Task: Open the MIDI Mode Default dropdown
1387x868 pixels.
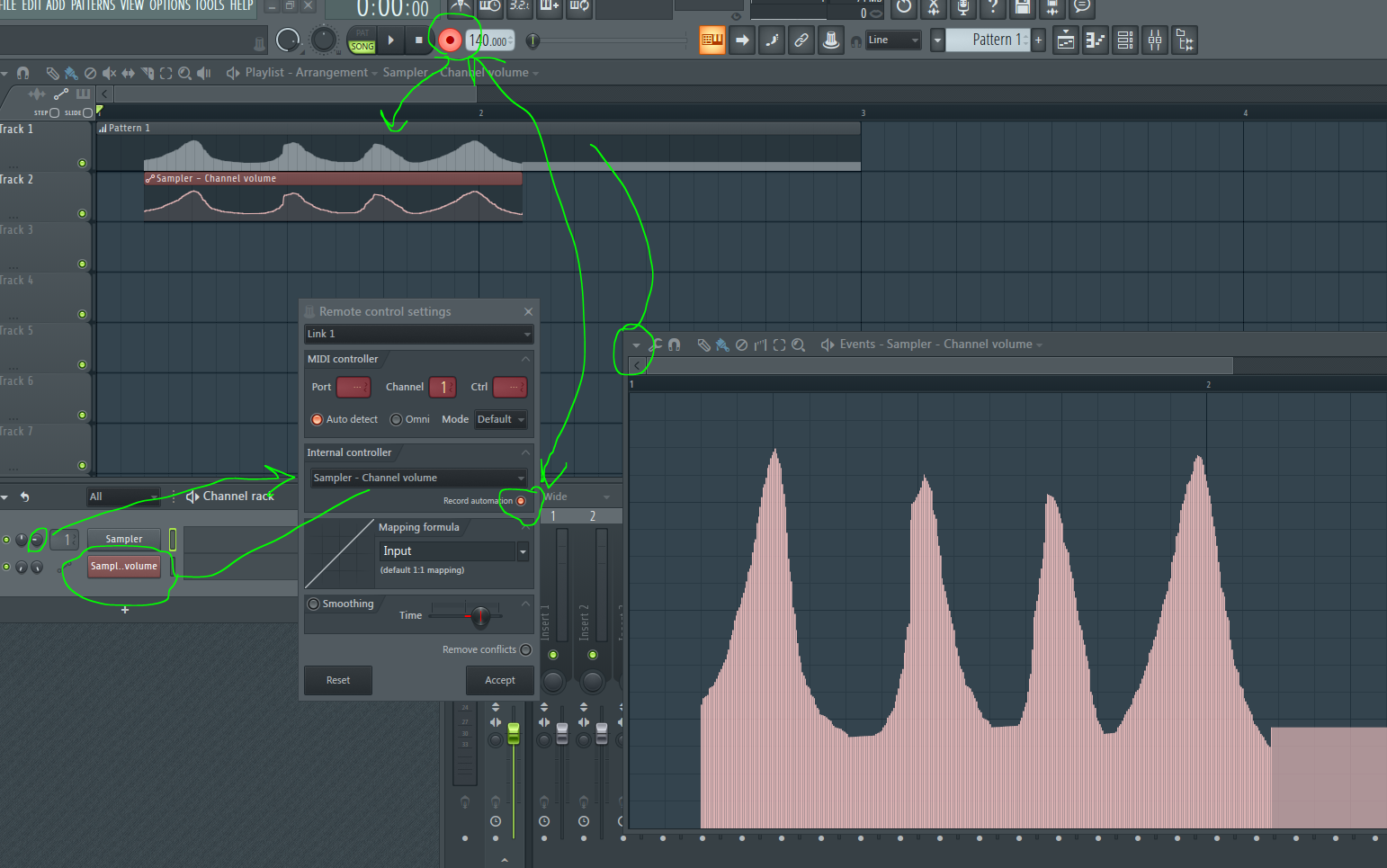Action: point(501,419)
